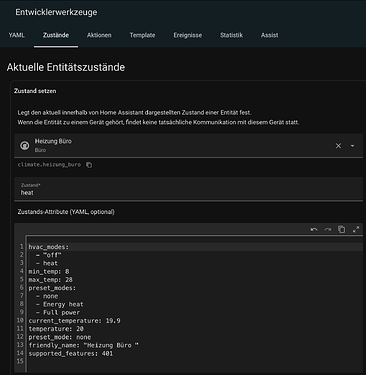Redo the YAML editor change
This screenshot has width=366, height=375.
click(x=328, y=229)
